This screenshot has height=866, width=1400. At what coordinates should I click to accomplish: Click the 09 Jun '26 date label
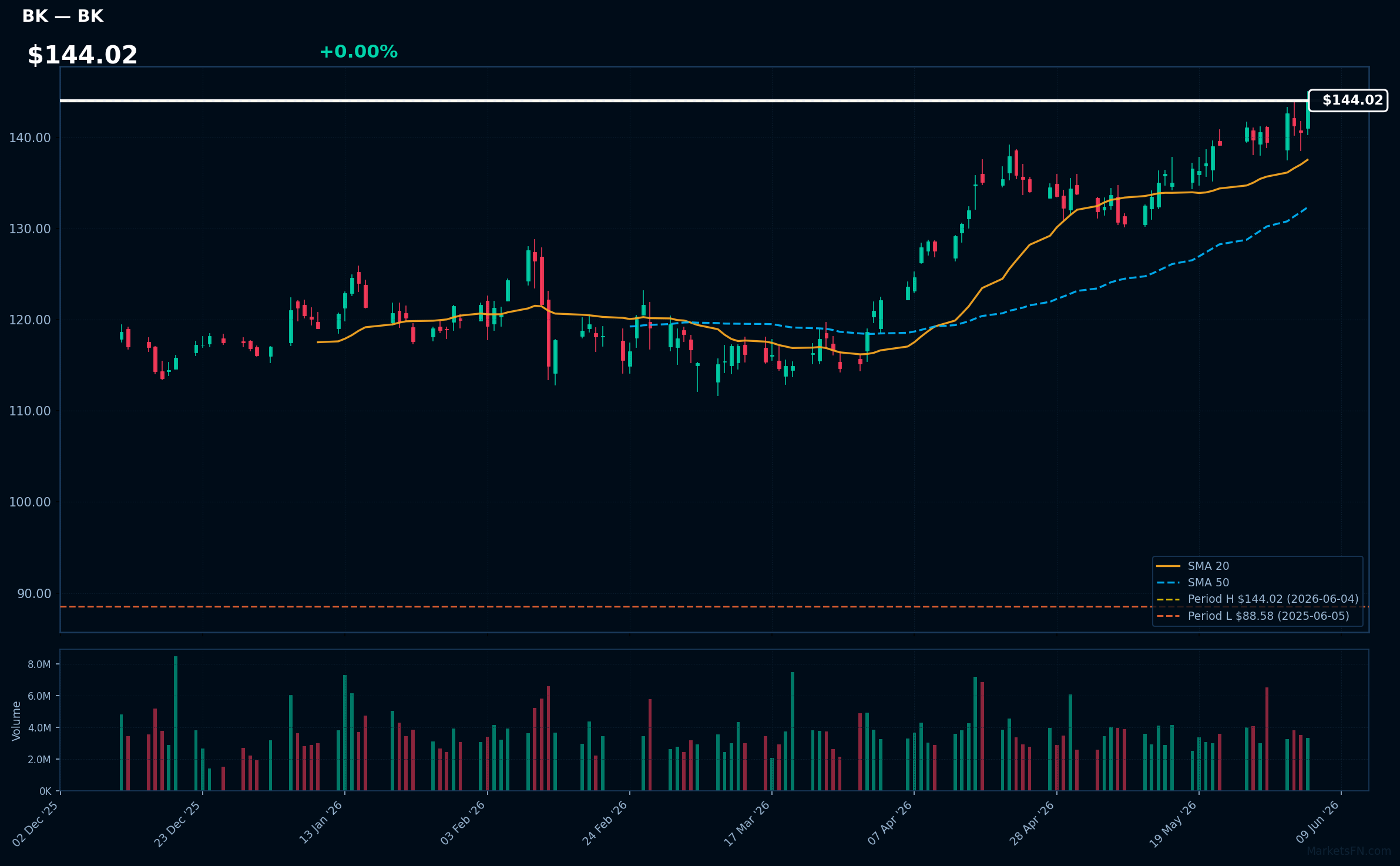pos(1318,822)
